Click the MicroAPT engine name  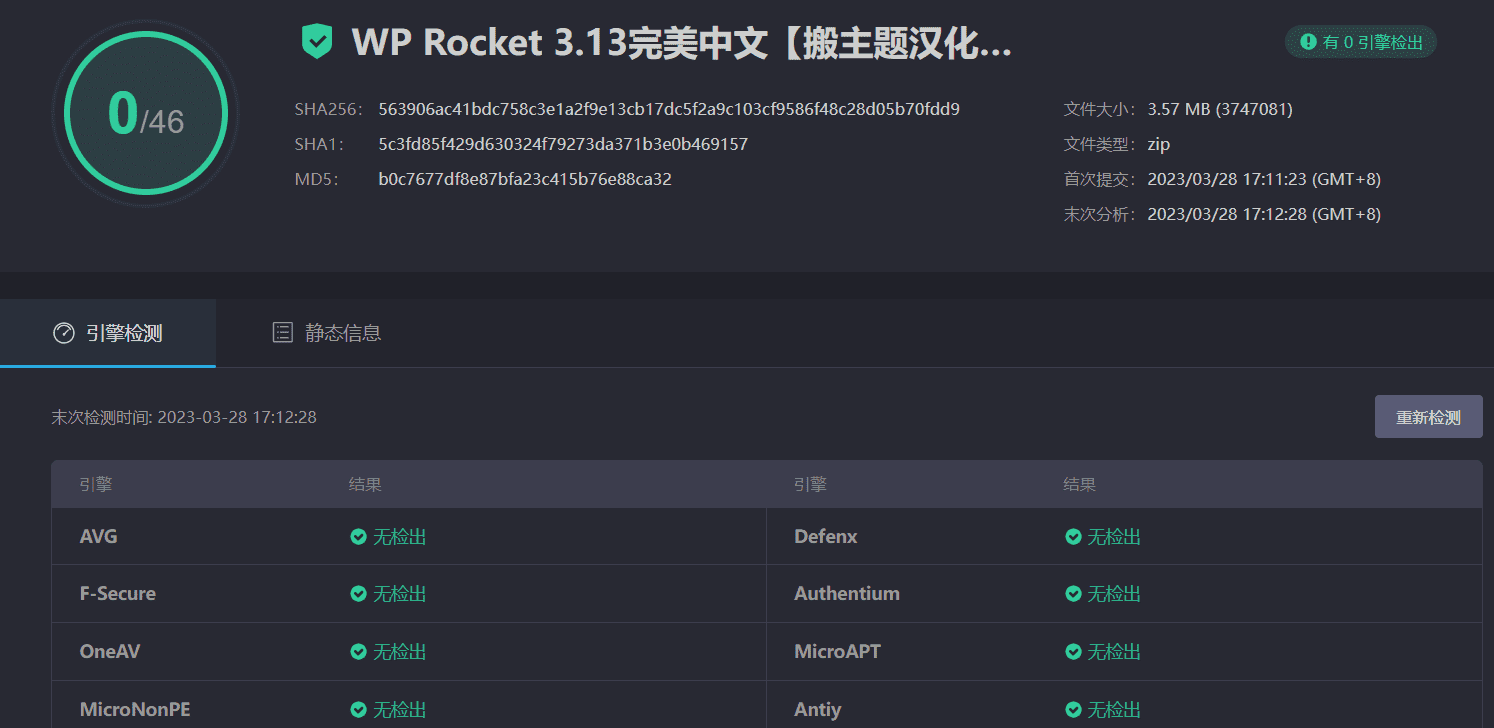click(x=838, y=652)
